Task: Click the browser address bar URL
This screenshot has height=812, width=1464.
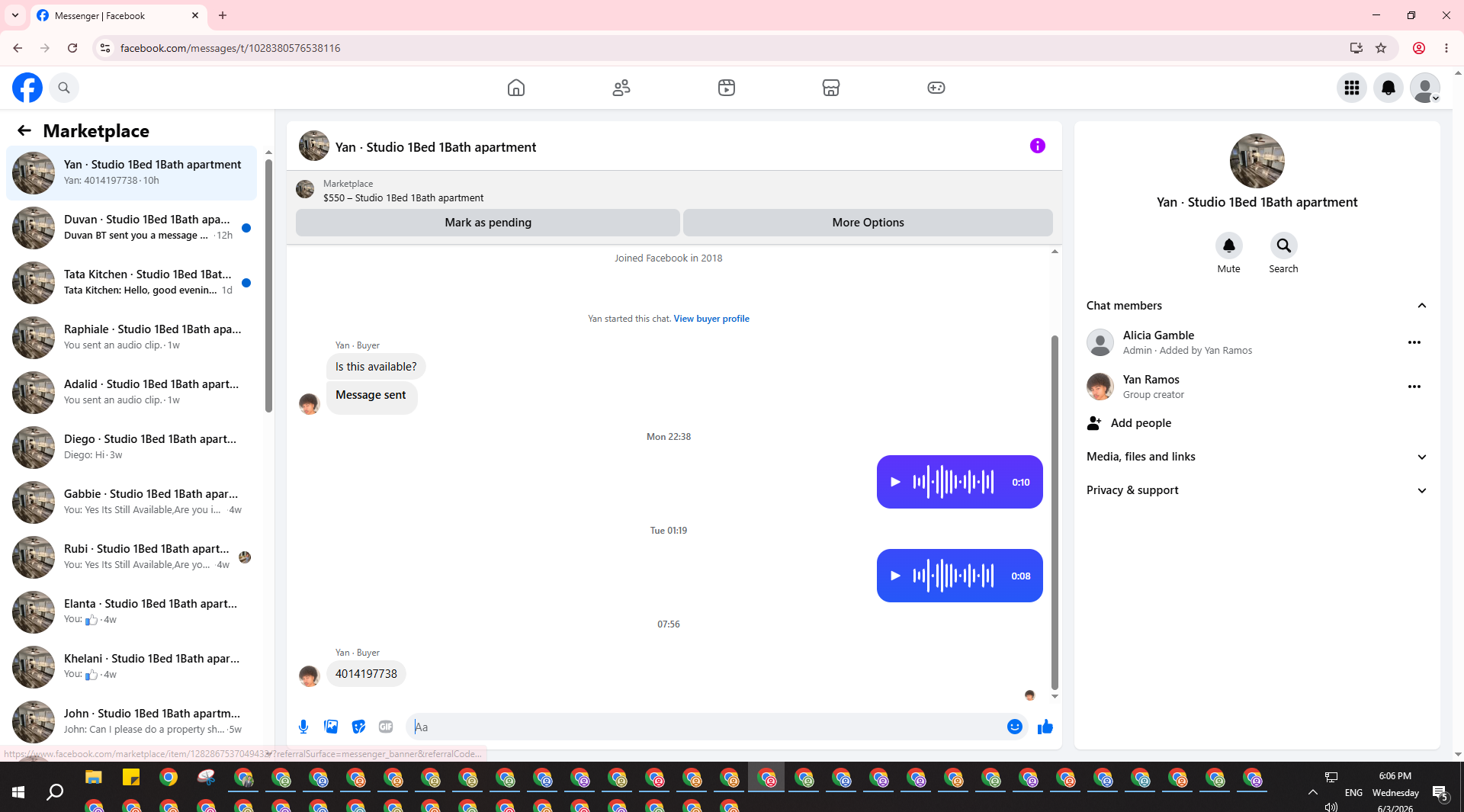Action: 230,48
